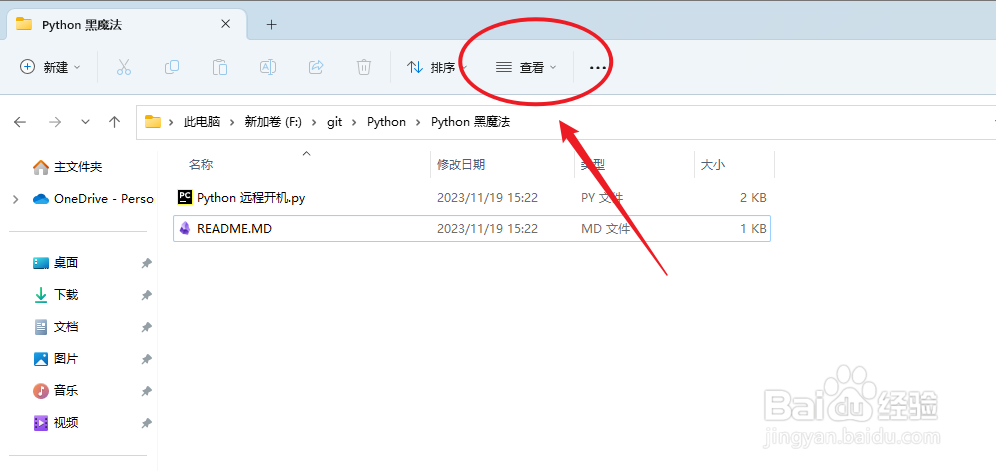996x471 pixels.
Task: Click the Share icon in toolbar
Action: (x=316, y=67)
